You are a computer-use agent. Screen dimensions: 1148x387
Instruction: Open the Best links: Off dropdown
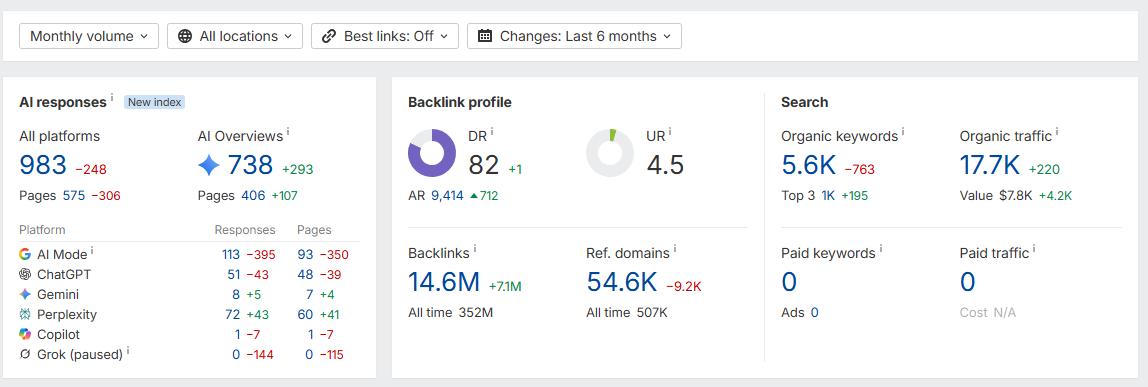pyautogui.click(x=385, y=36)
